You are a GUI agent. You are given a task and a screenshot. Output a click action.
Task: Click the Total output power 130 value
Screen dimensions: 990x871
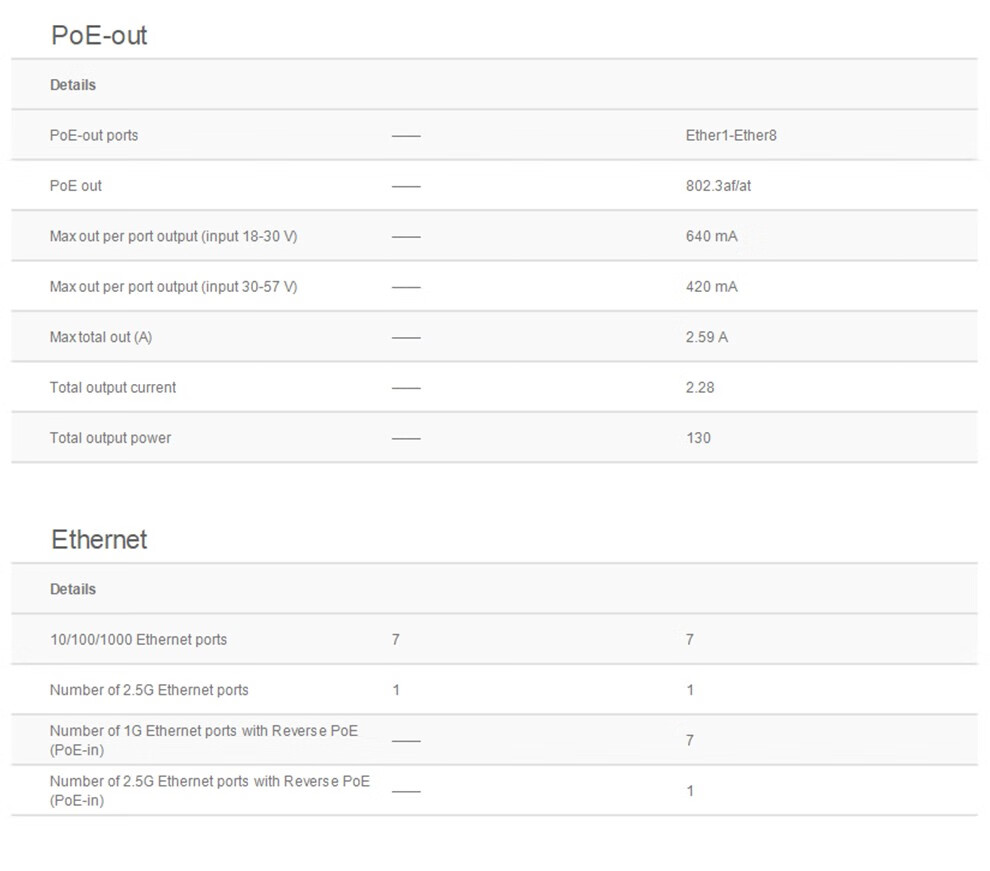(x=698, y=438)
